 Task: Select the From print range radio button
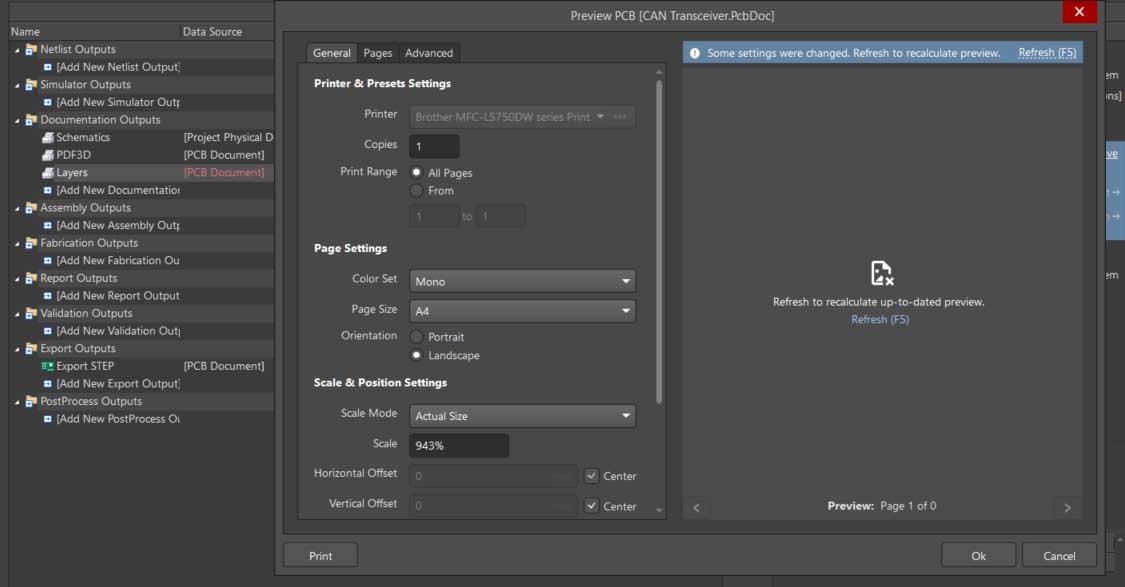pyautogui.click(x=417, y=191)
